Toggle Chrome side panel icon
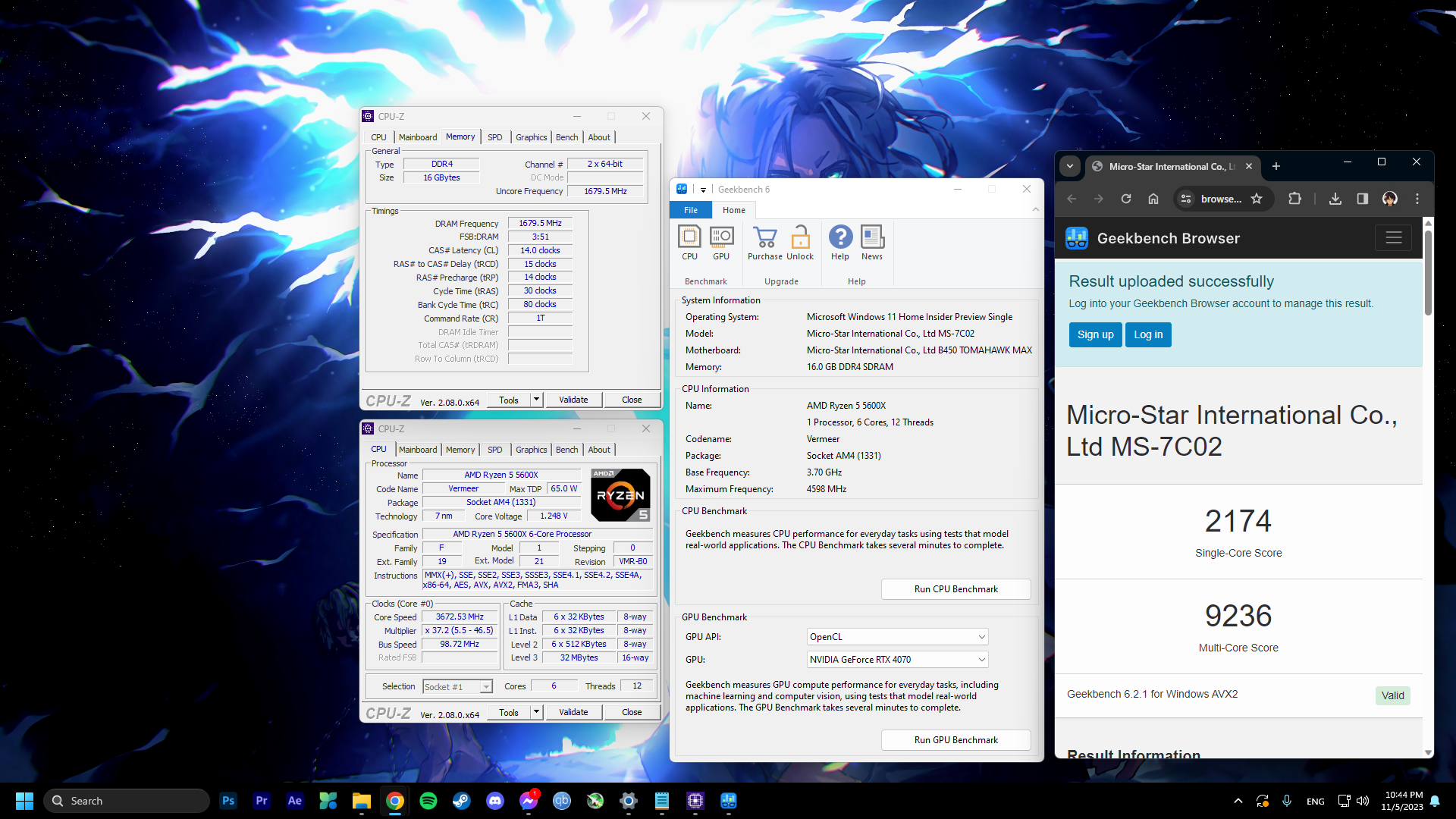 point(1363,199)
